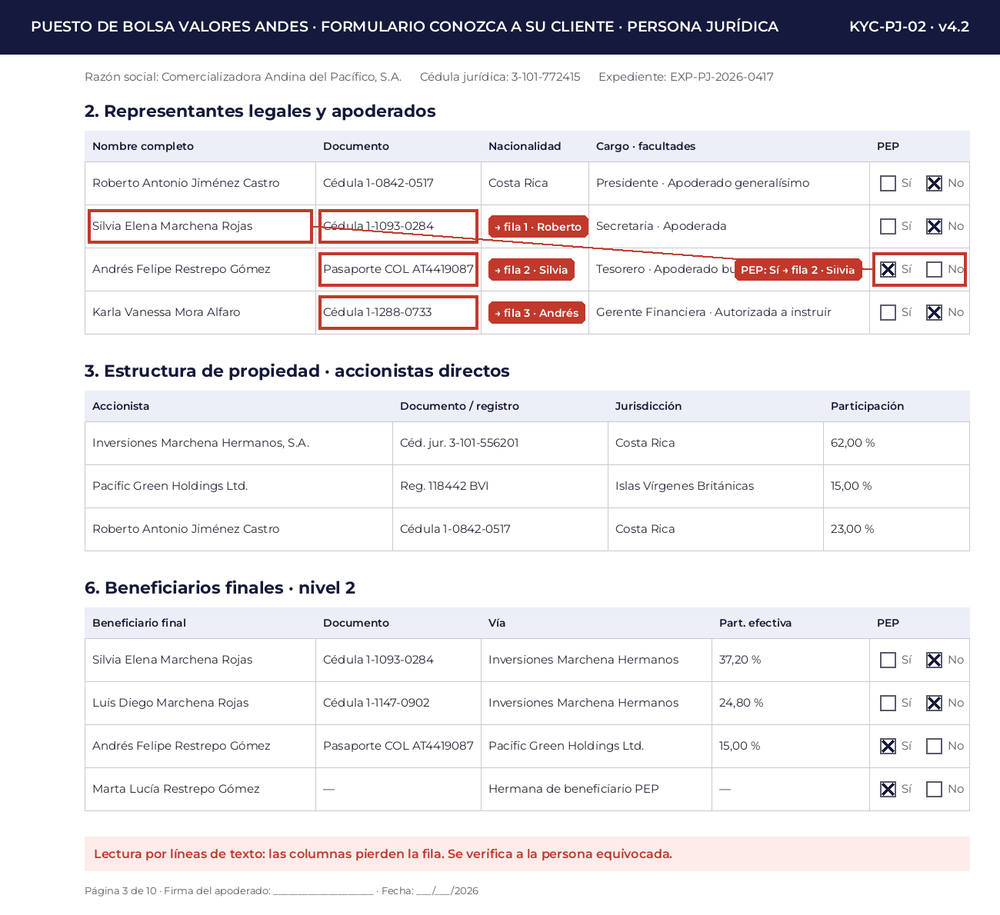Uncheck PEP Sí in the Pacific Green Holdings beneficiario row
The image size is (1000, 915).
point(887,746)
